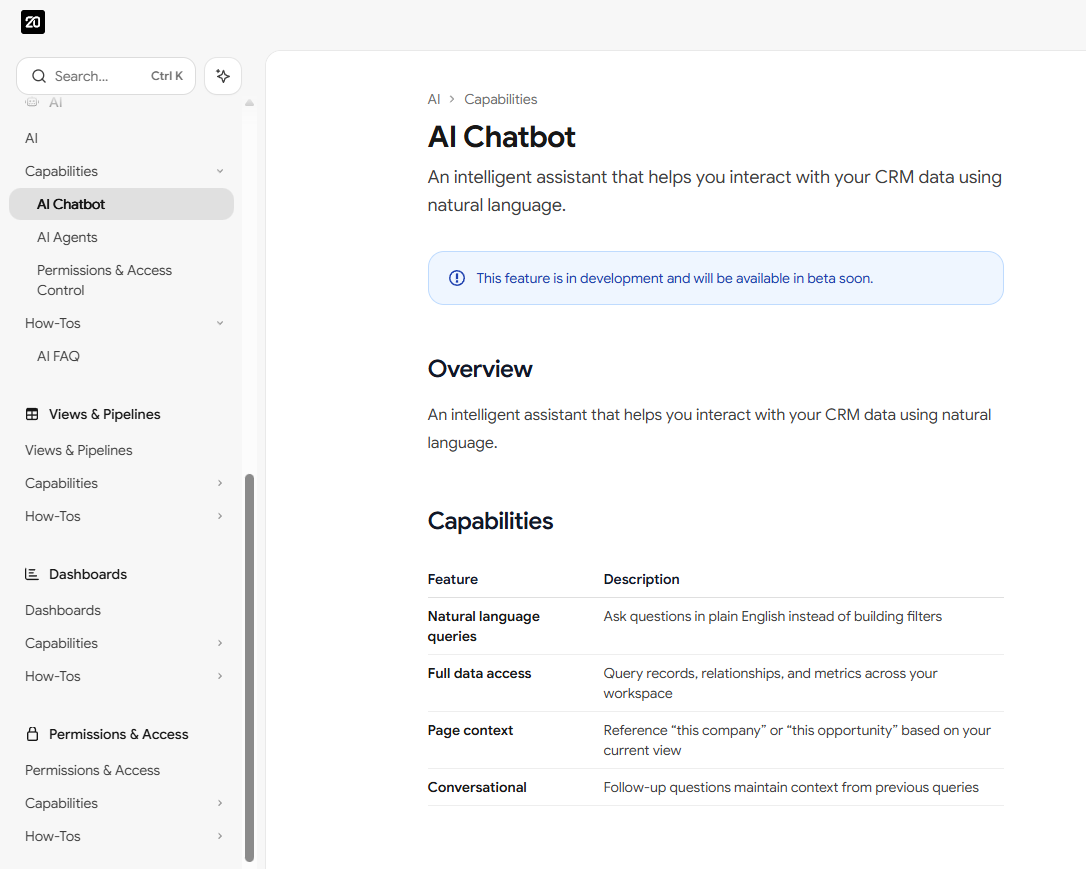Click the AI breadcrumb link
The width and height of the screenshot is (1086, 869).
click(434, 99)
